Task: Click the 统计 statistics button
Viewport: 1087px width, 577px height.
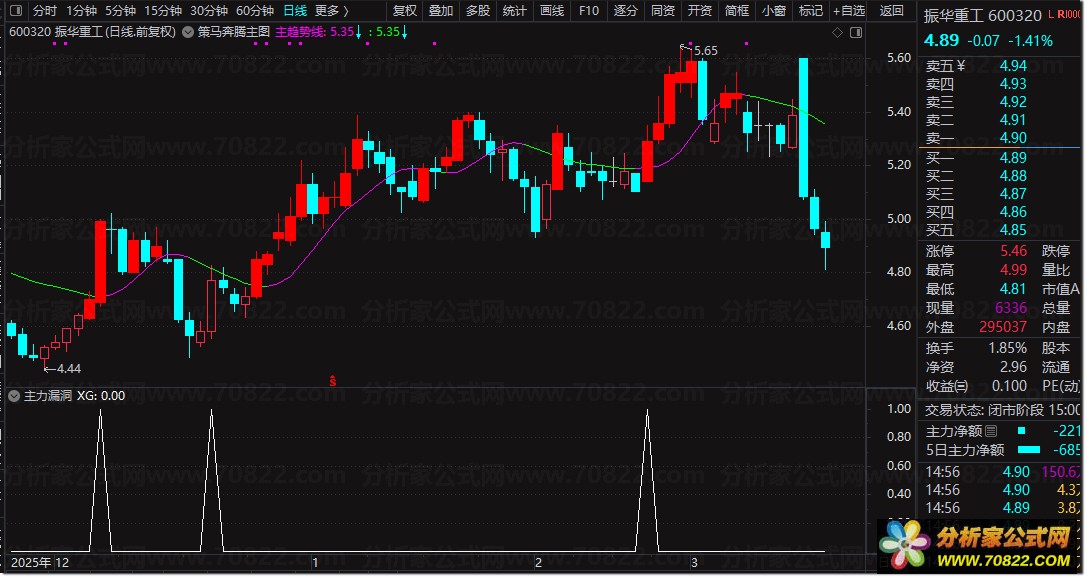Action: [514, 10]
